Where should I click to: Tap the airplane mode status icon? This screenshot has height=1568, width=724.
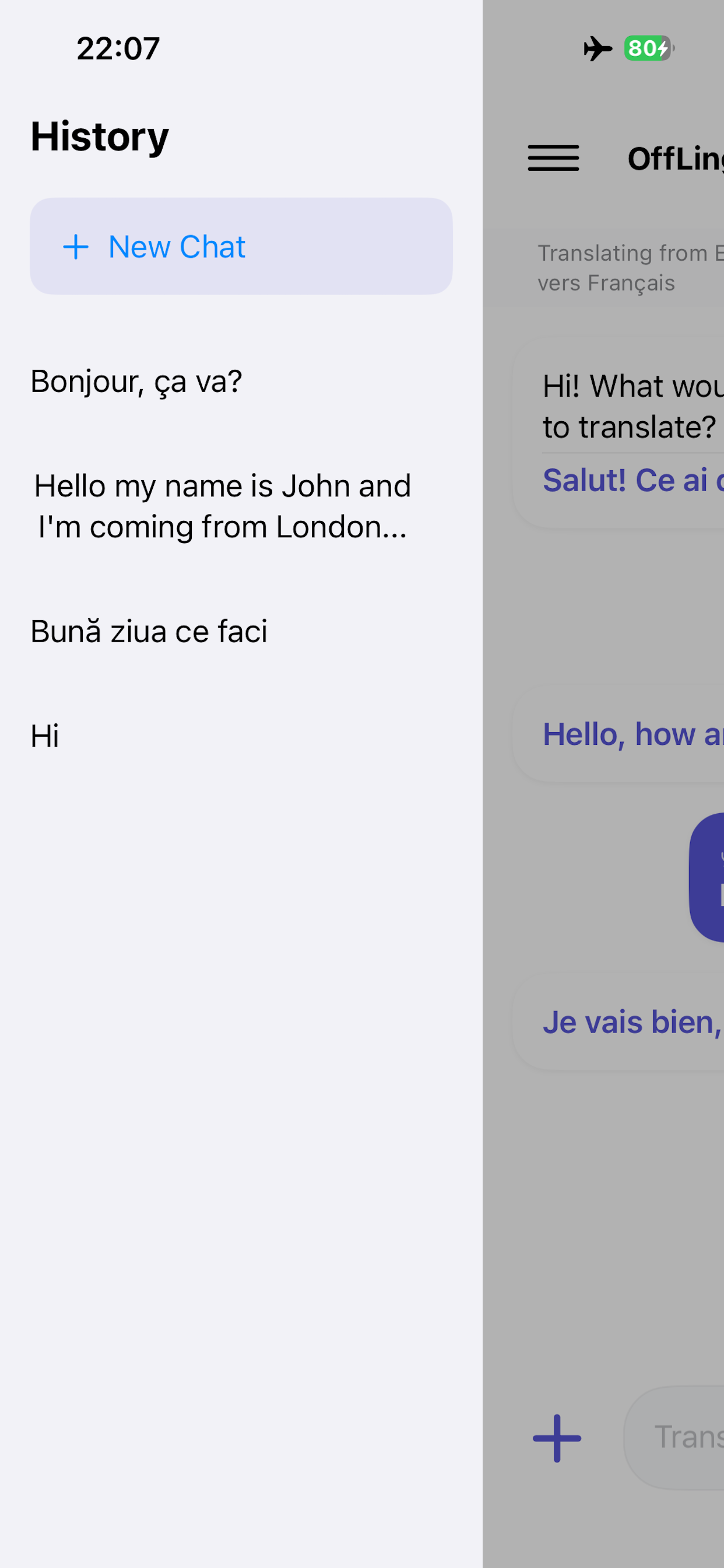pos(598,48)
